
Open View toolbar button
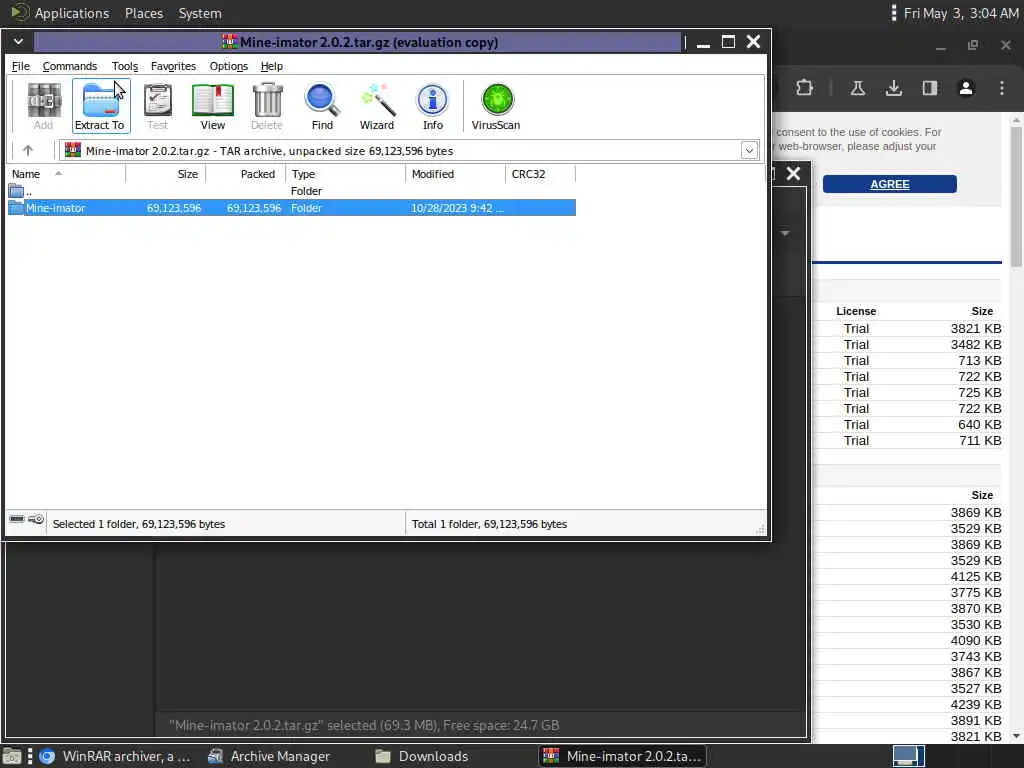[x=212, y=106]
